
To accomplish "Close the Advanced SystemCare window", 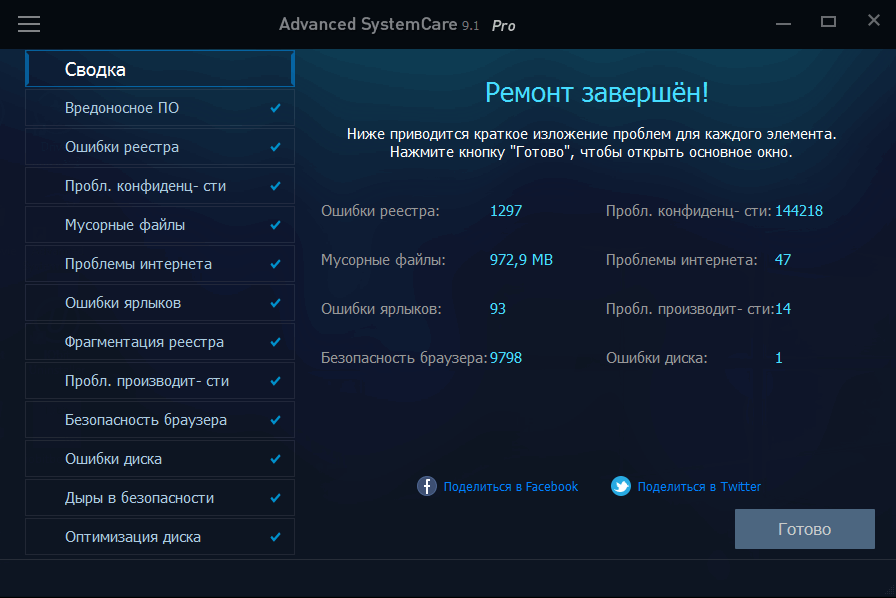I will pos(874,21).
